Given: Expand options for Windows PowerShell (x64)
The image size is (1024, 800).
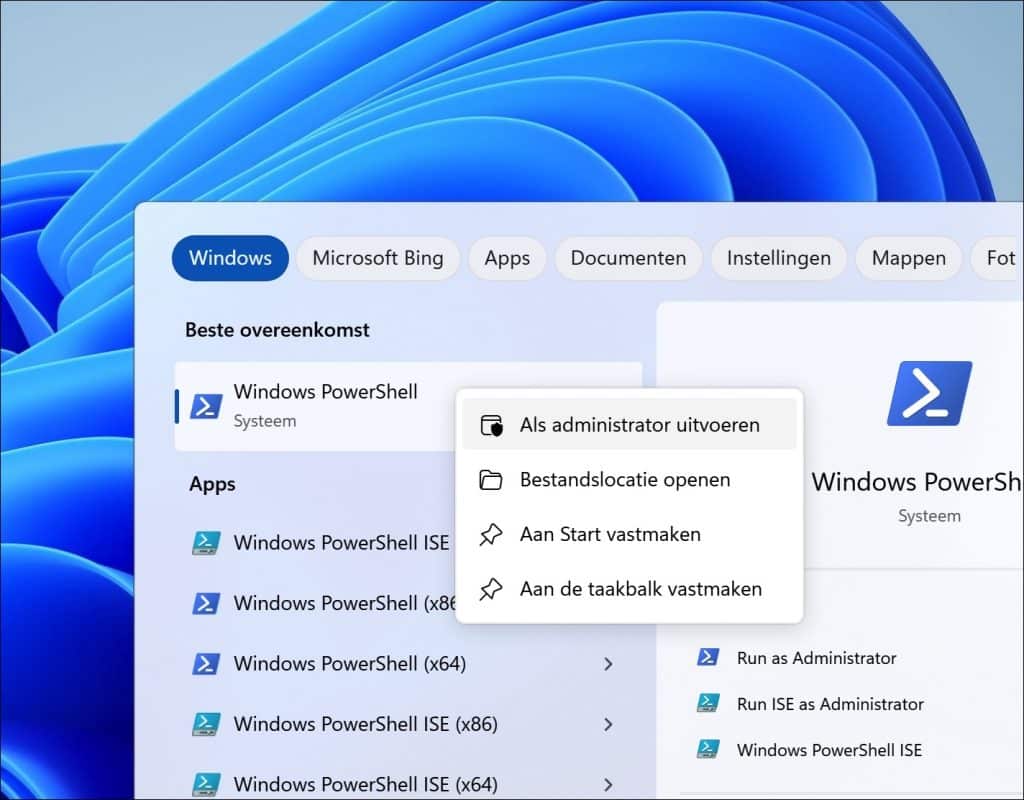Looking at the screenshot, I should click(608, 664).
